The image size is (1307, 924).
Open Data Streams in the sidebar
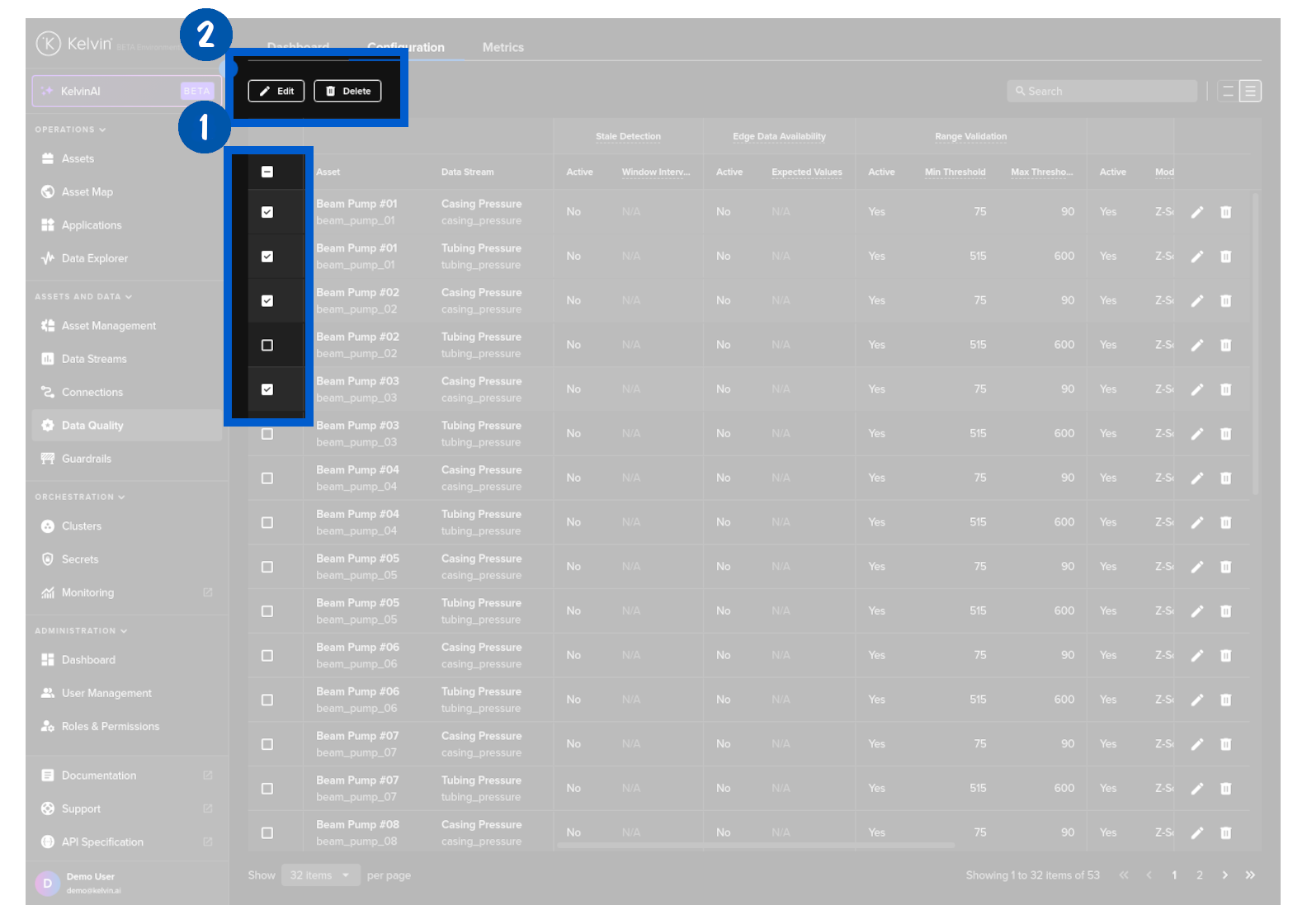point(93,359)
